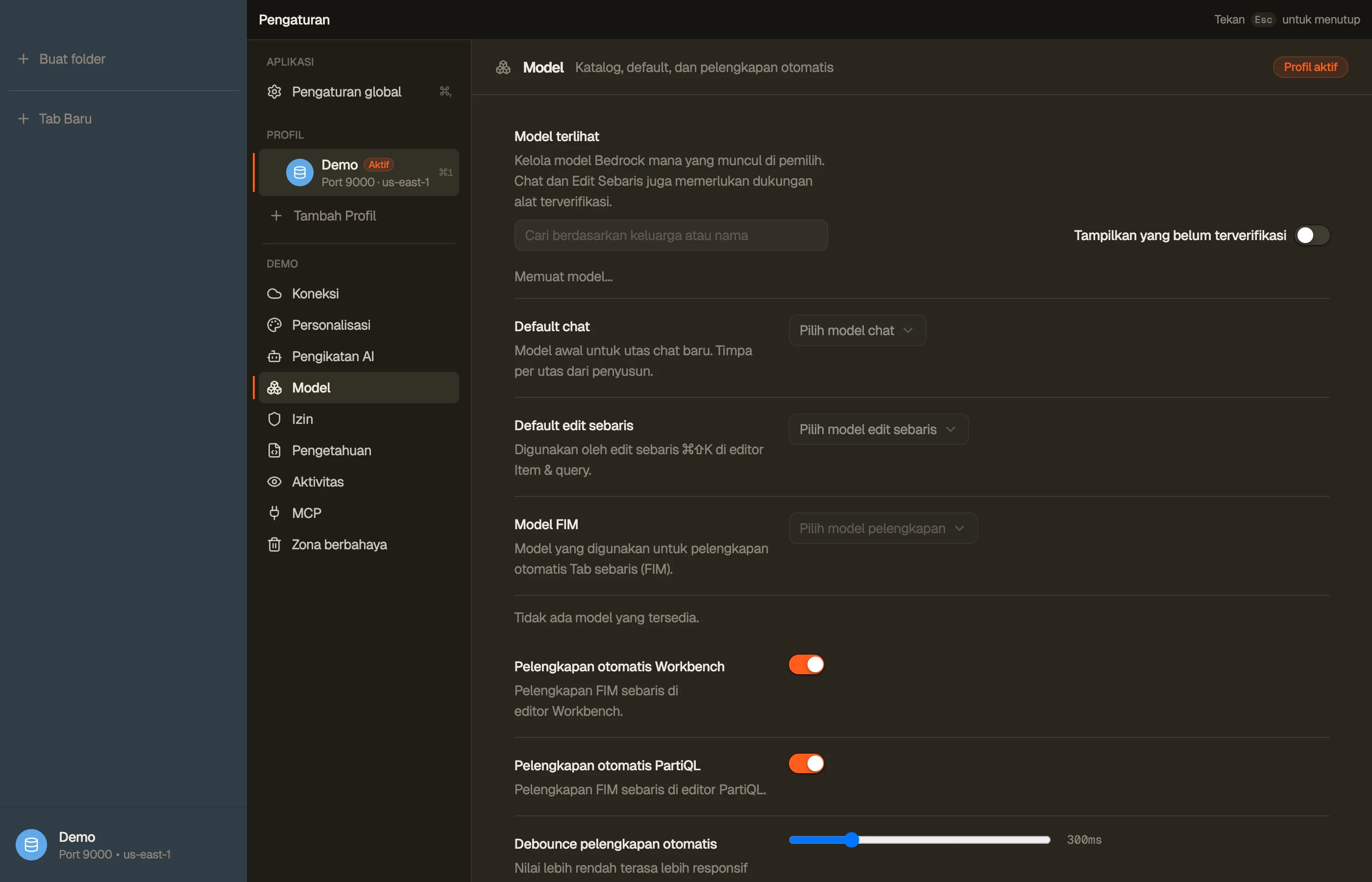View the Aktivitas section
This screenshot has height=882, width=1372.
coord(359,482)
